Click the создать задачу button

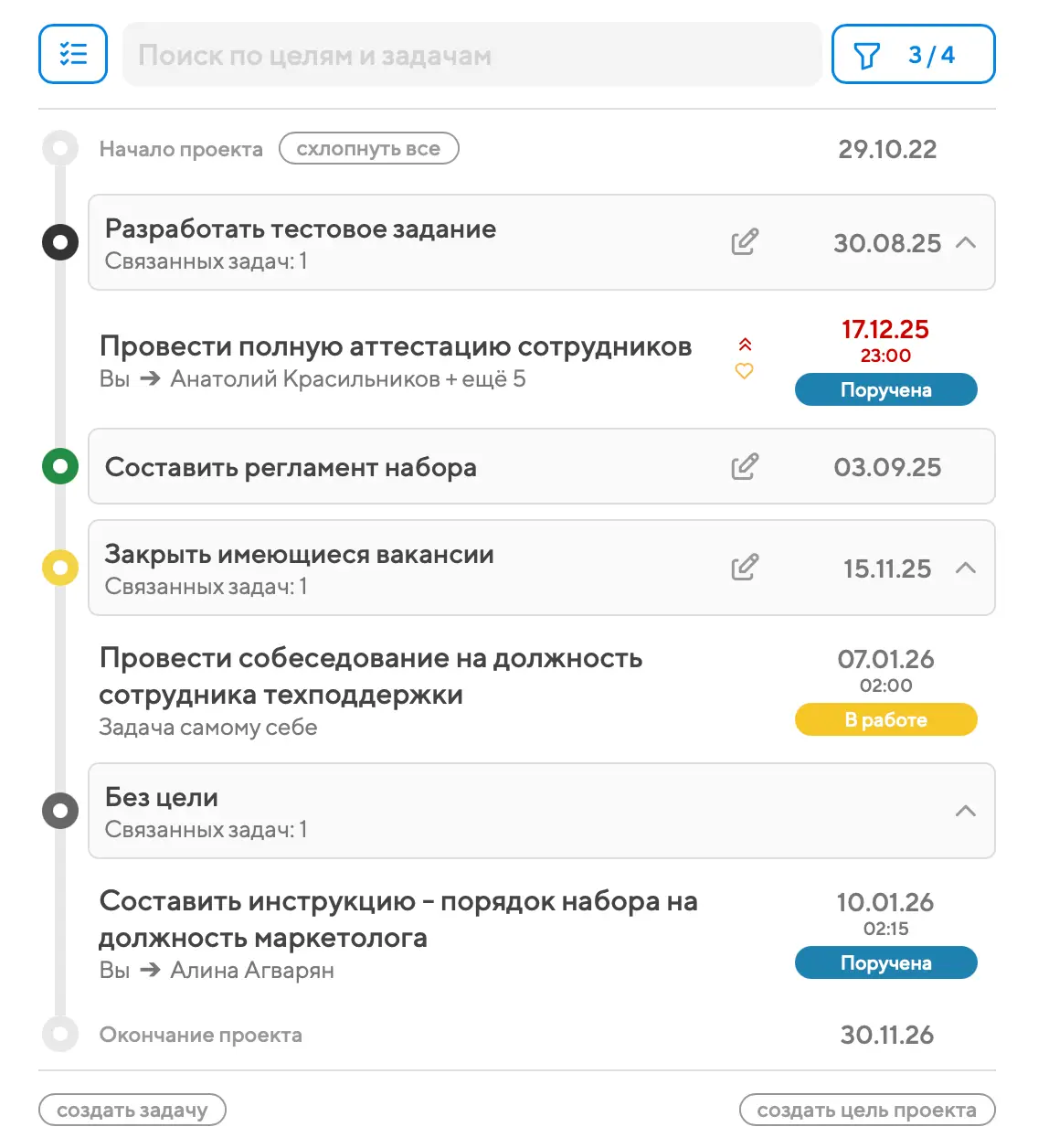(132, 1110)
